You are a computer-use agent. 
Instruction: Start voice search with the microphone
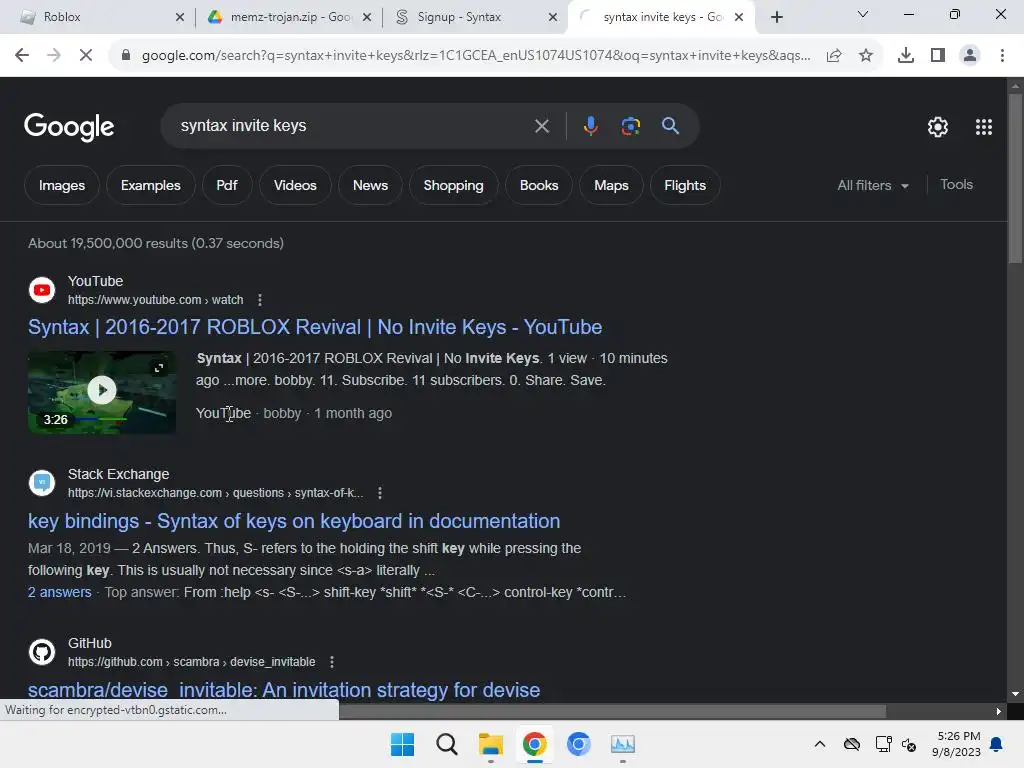point(590,126)
